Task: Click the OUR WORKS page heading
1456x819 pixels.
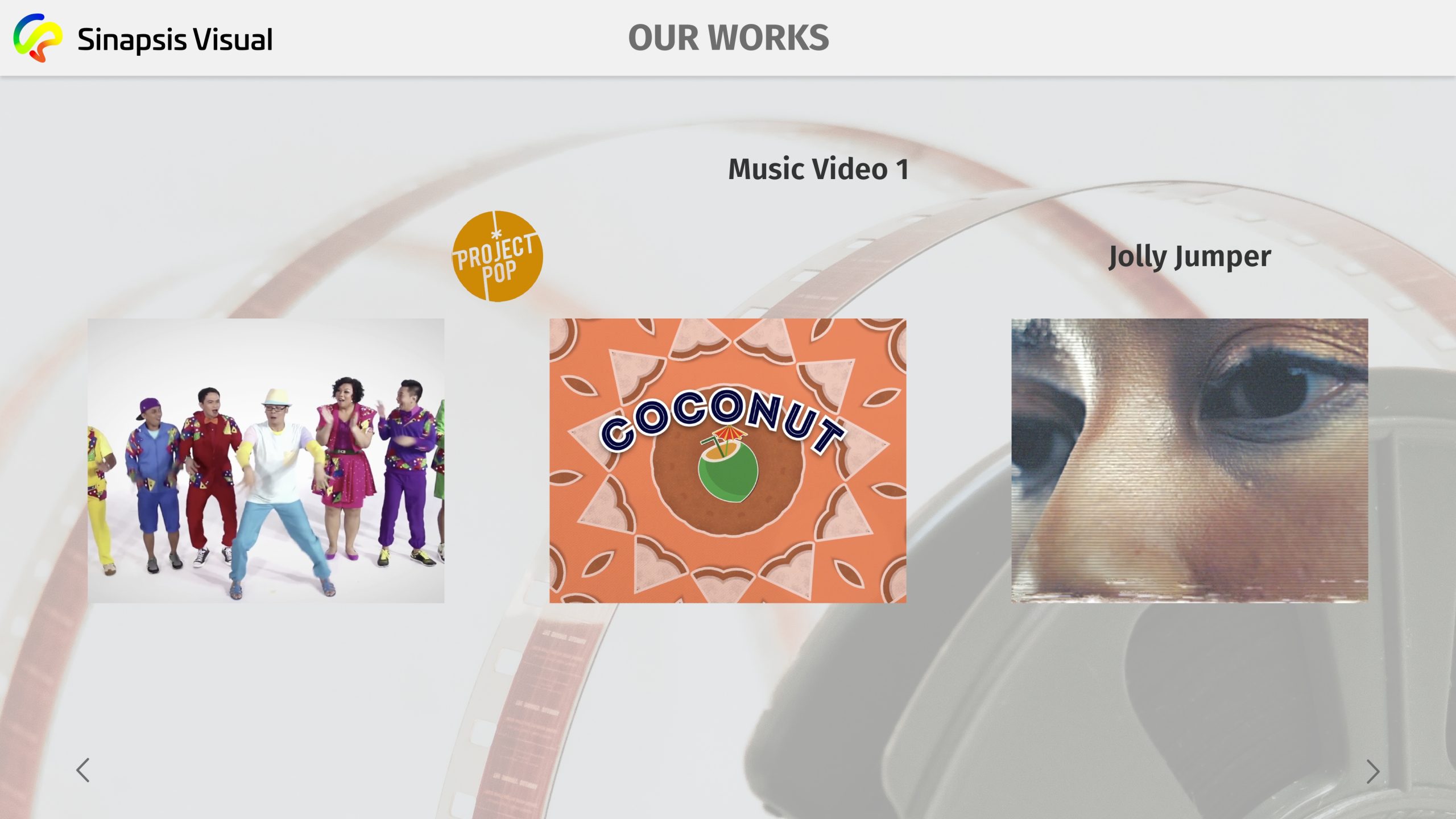Action: point(728,38)
